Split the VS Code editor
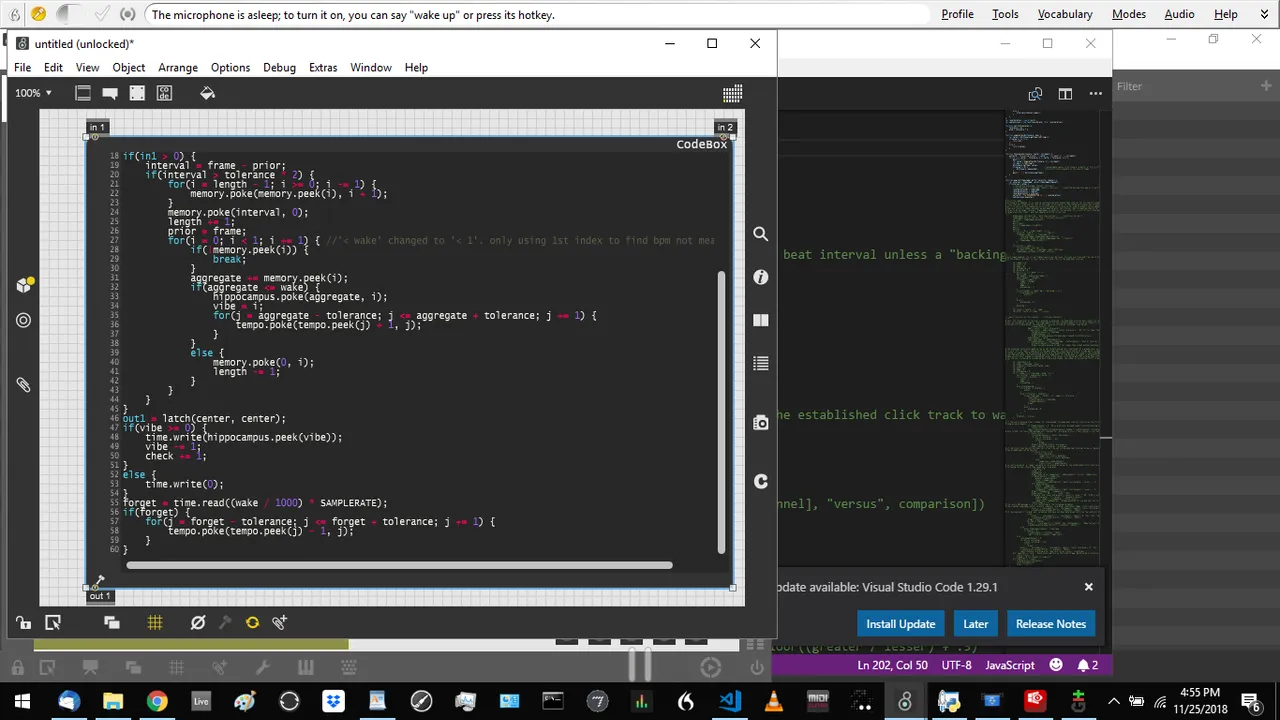The width and height of the screenshot is (1280, 720). [1065, 94]
